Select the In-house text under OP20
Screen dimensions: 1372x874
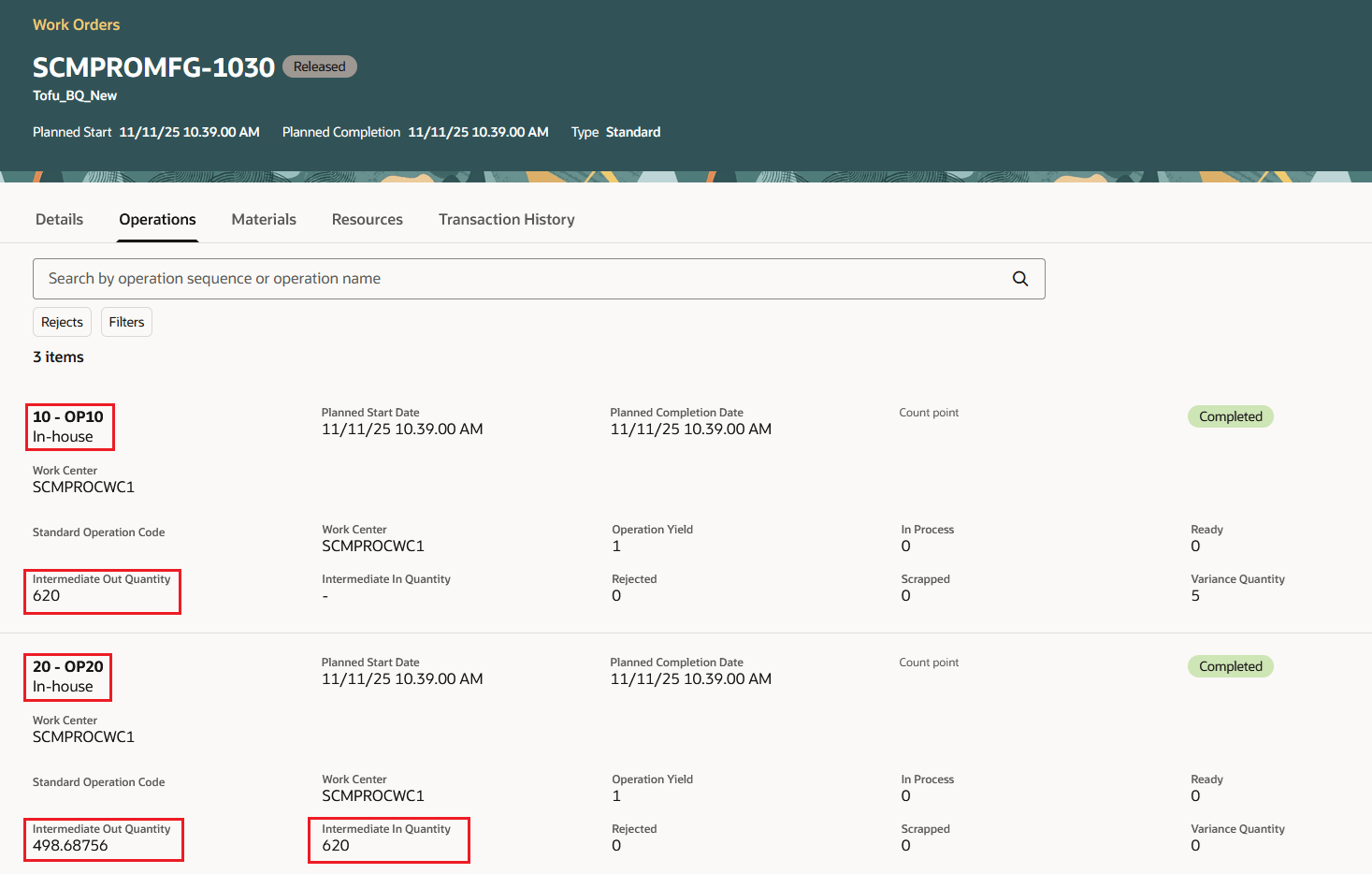pos(63,687)
